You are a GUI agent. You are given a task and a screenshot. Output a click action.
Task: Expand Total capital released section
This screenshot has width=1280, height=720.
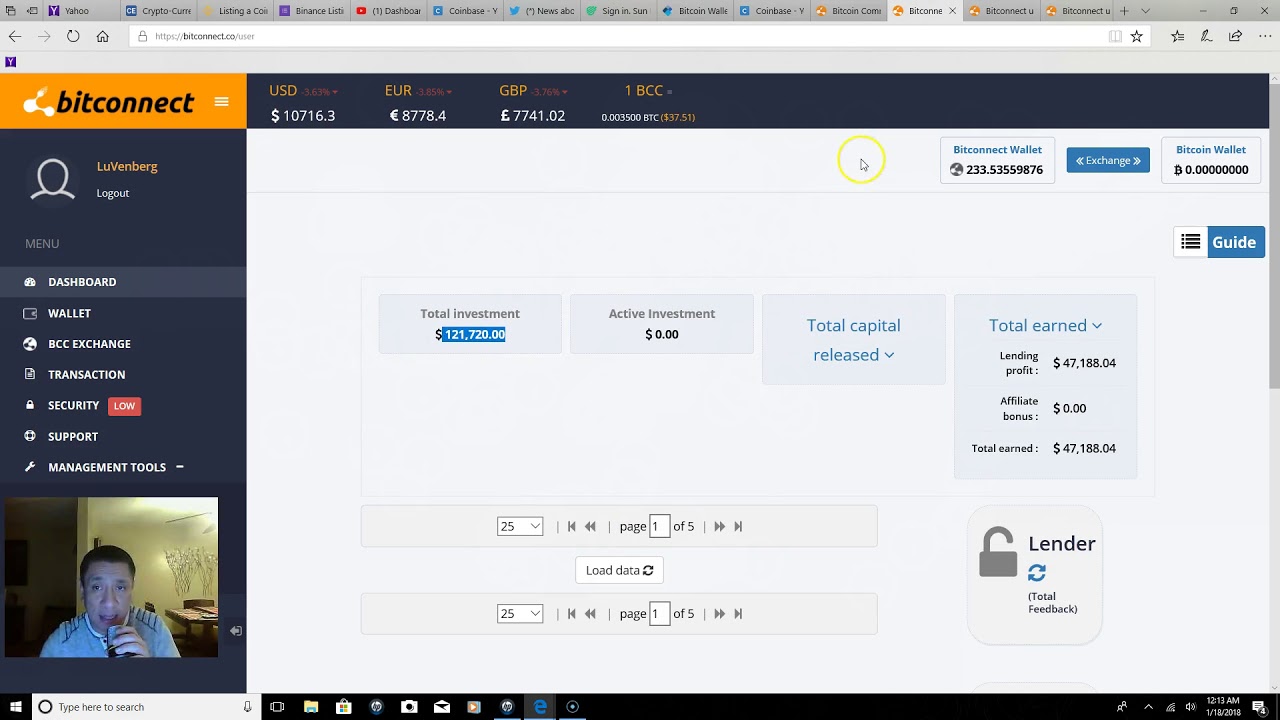pos(854,340)
